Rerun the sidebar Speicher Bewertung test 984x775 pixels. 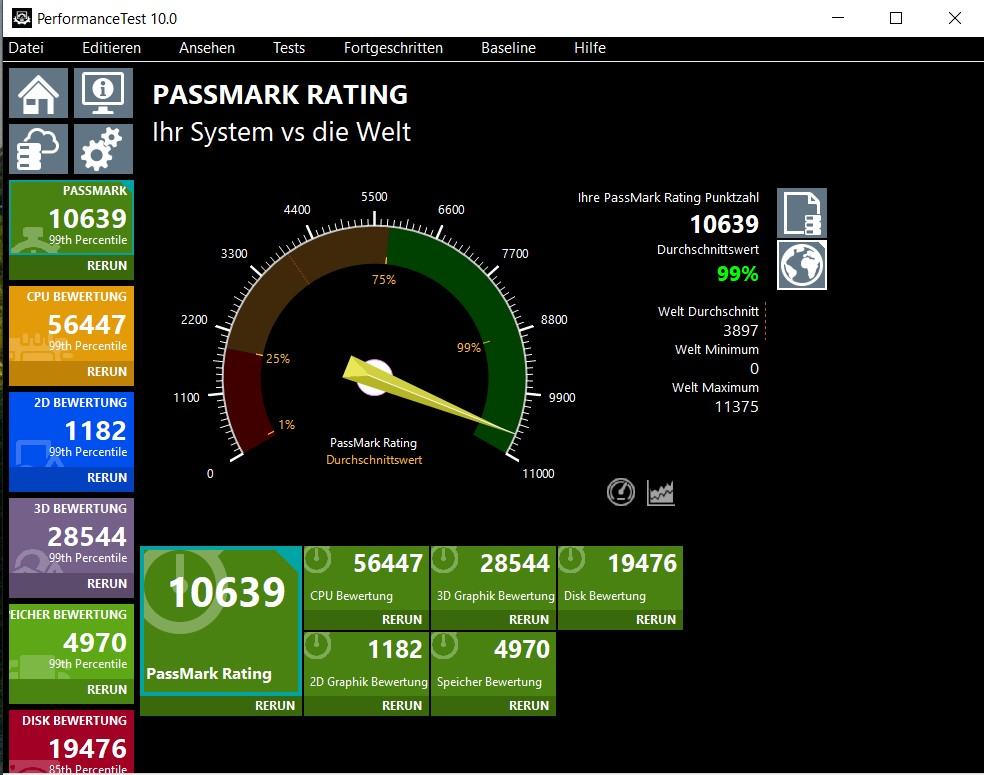point(107,690)
